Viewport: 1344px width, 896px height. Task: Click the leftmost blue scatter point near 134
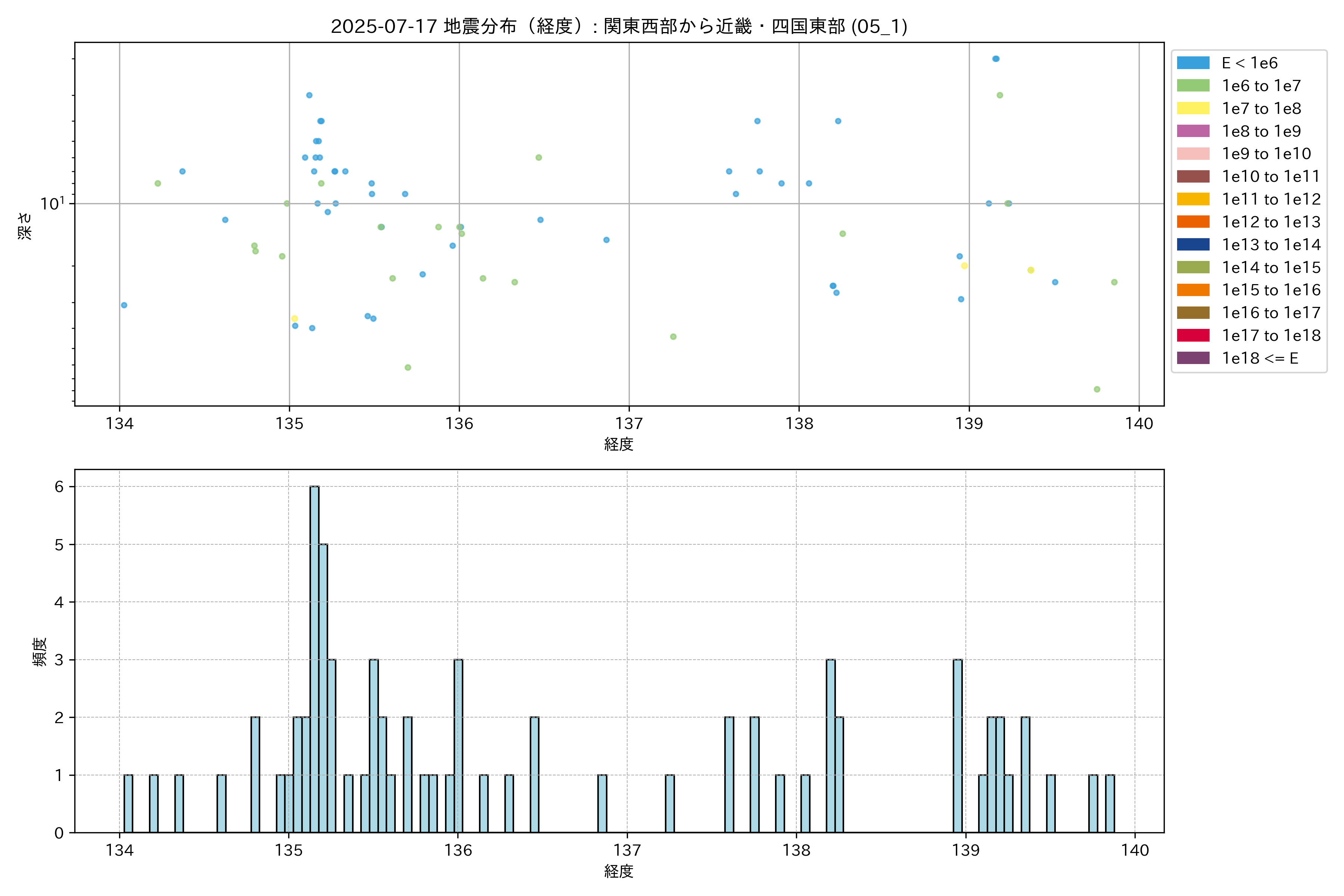(124, 305)
